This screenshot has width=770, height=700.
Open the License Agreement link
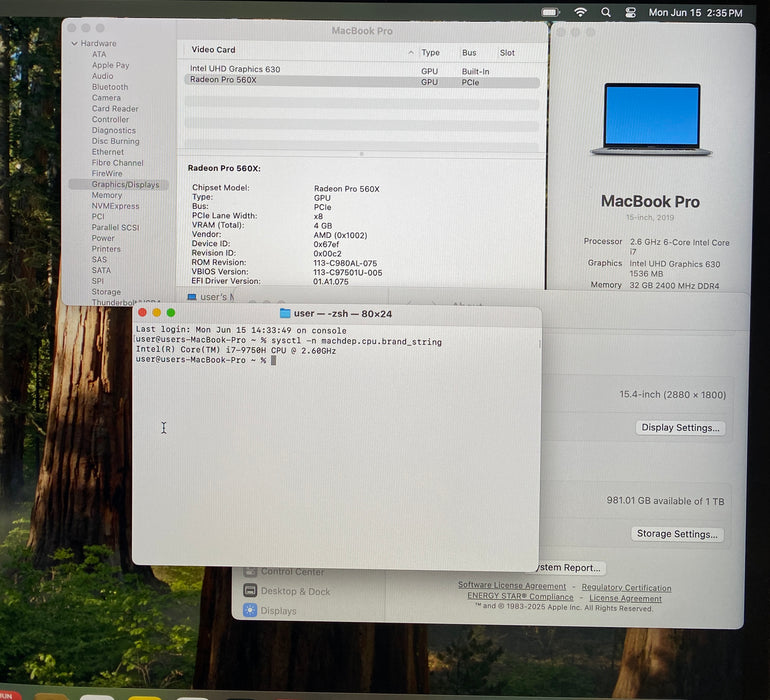coord(625,598)
